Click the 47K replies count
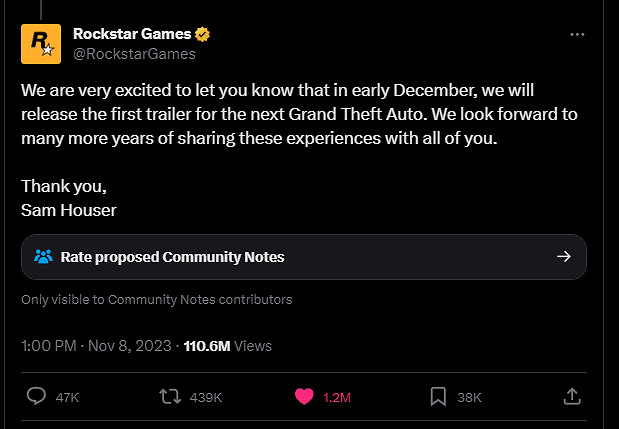This screenshot has height=429, width=619. 67,398
